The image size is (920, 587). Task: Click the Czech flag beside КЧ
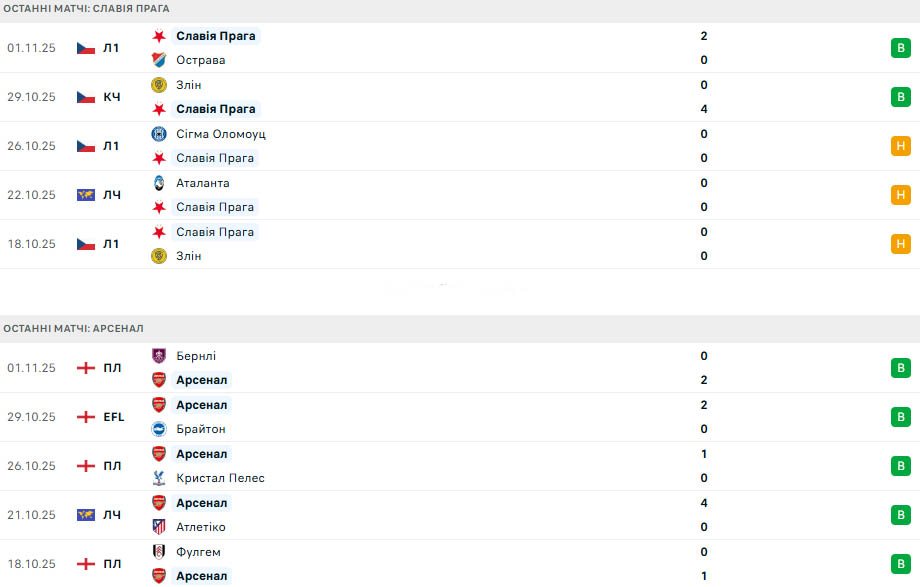[x=86, y=97]
